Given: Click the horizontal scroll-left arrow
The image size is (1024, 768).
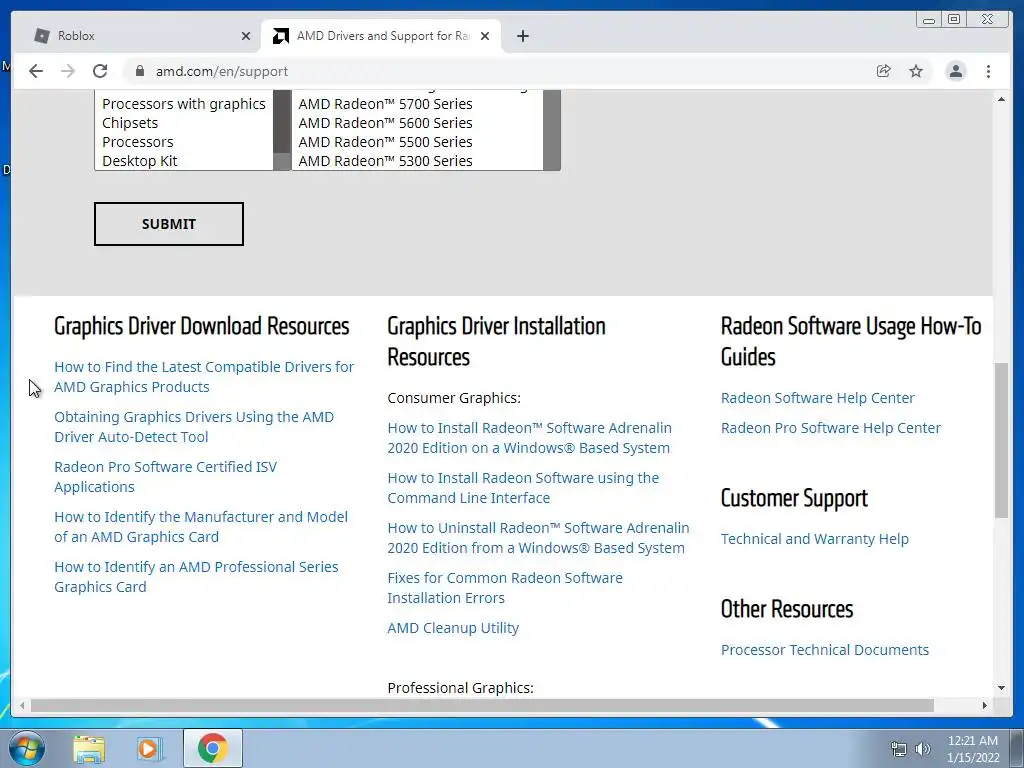Looking at the screenshot, I should coord(22,705).
